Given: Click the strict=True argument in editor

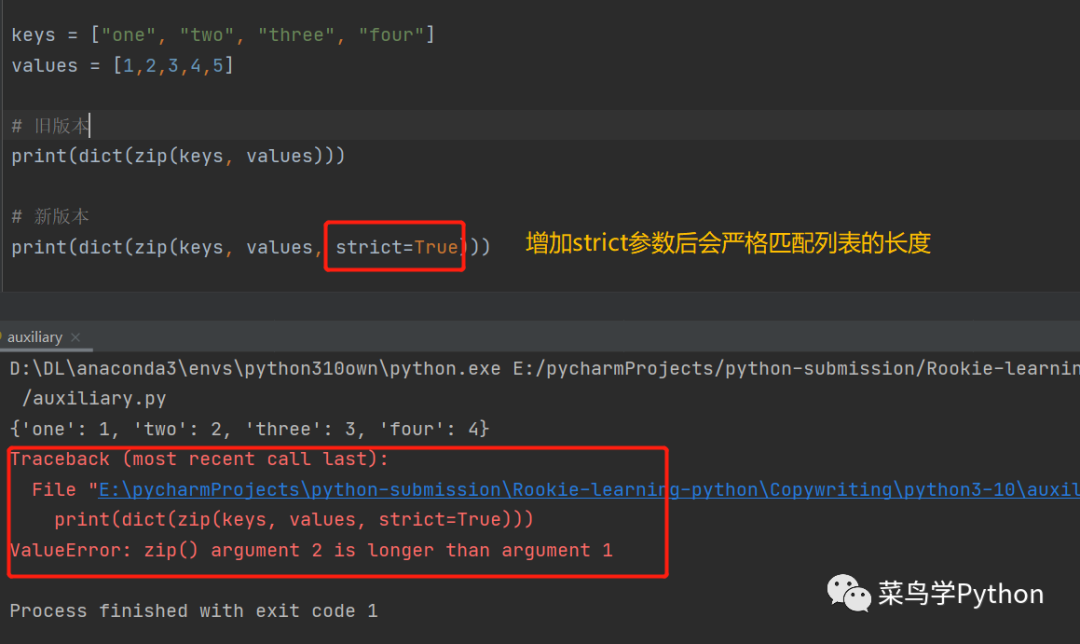Looking at the screenshot, I should point(396,246).
